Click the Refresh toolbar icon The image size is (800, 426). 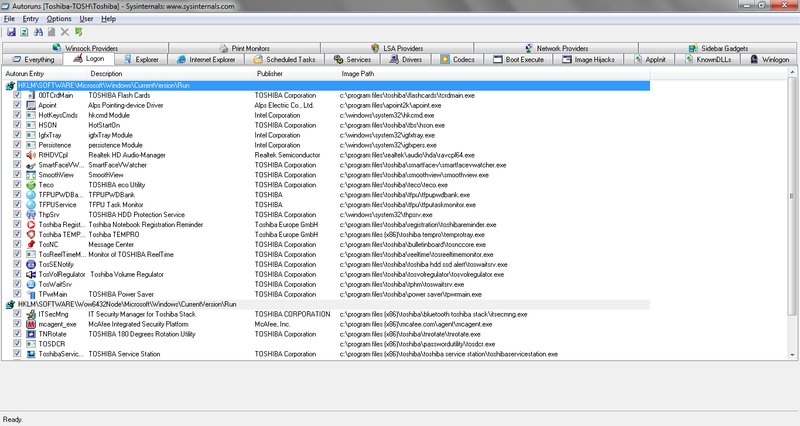pos(24,32)
